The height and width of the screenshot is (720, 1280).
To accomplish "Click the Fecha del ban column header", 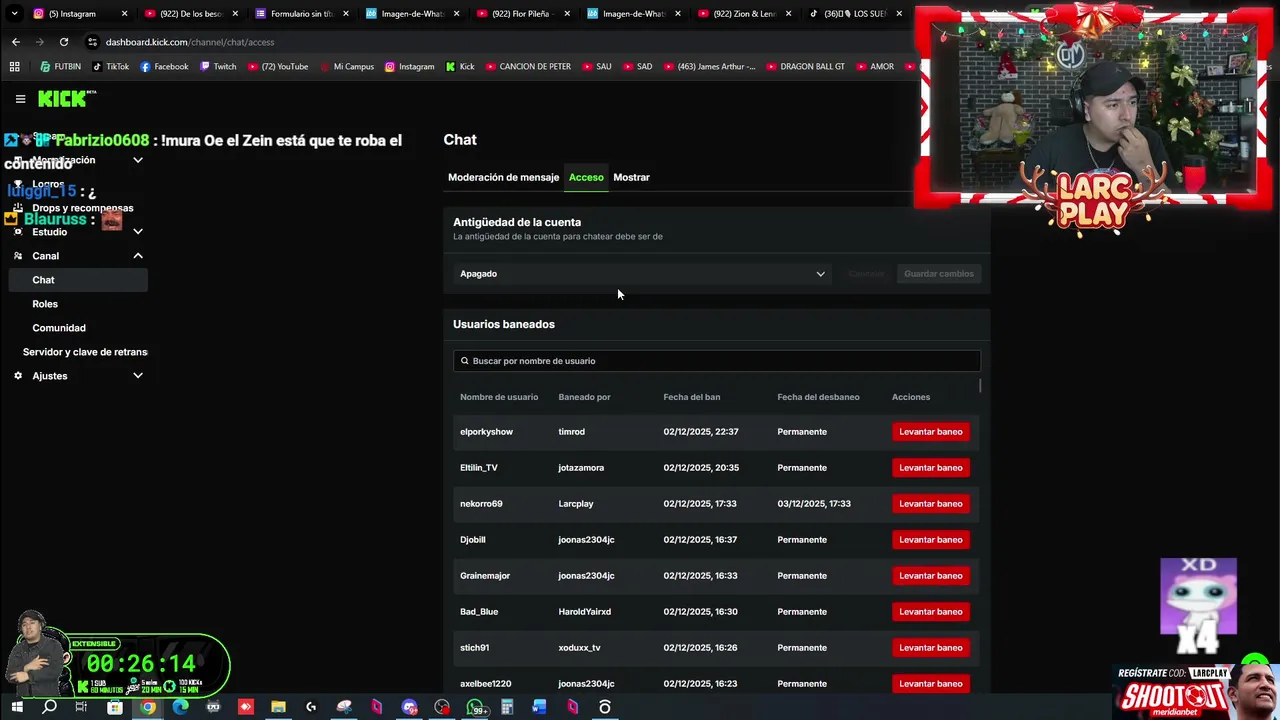I will [x=691, y=397].
